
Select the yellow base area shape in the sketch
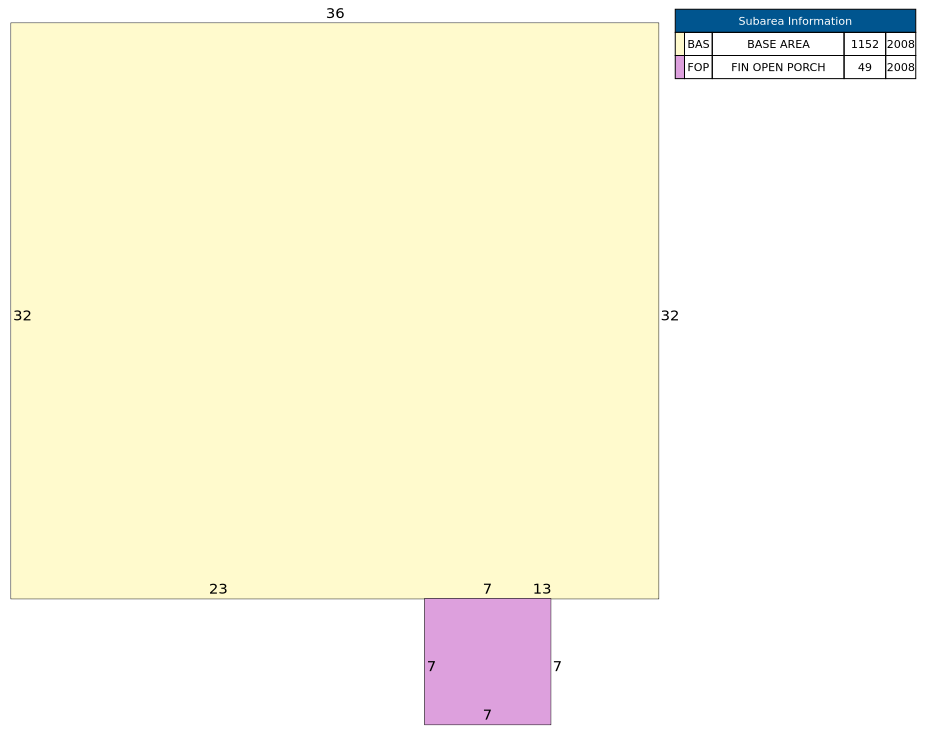[334, 311]
